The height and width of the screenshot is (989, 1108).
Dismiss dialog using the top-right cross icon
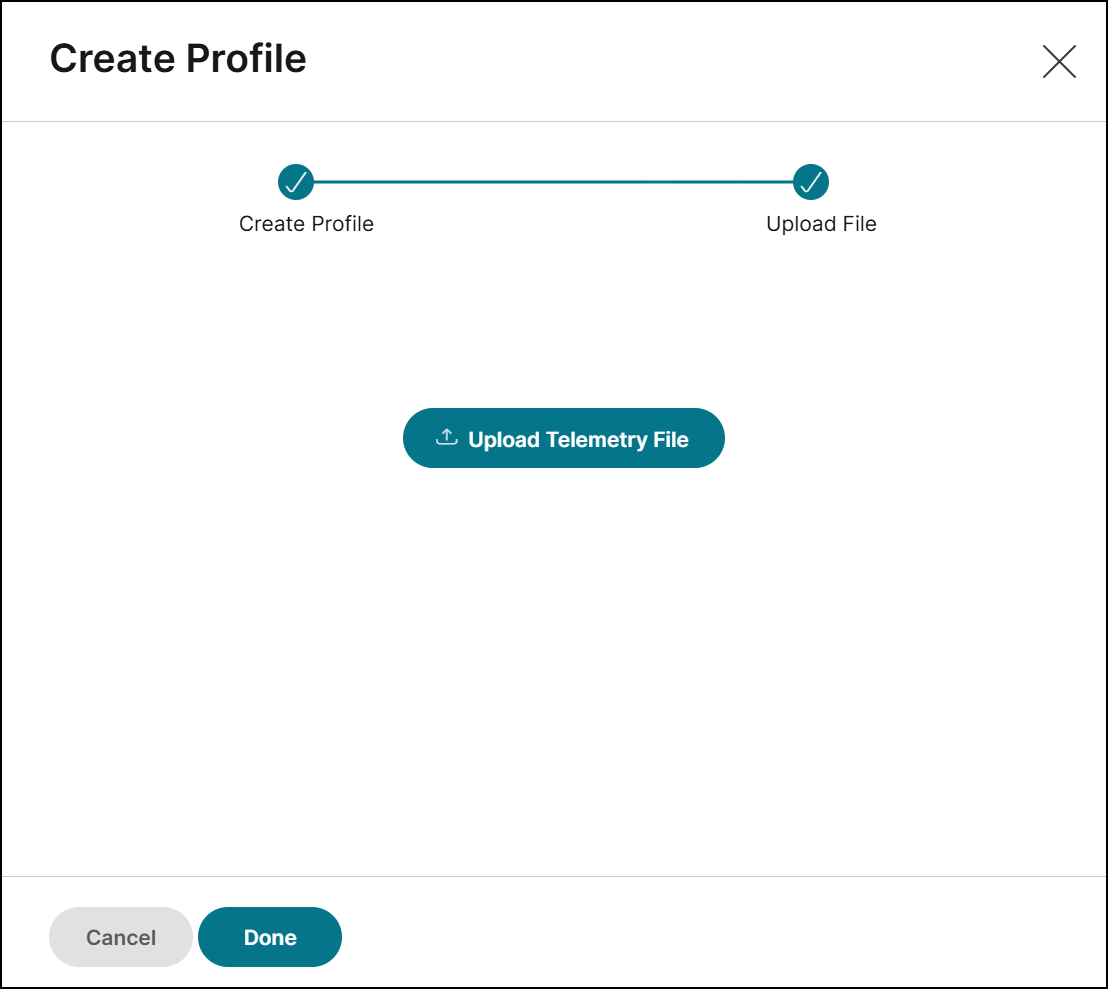[1059, 61]
